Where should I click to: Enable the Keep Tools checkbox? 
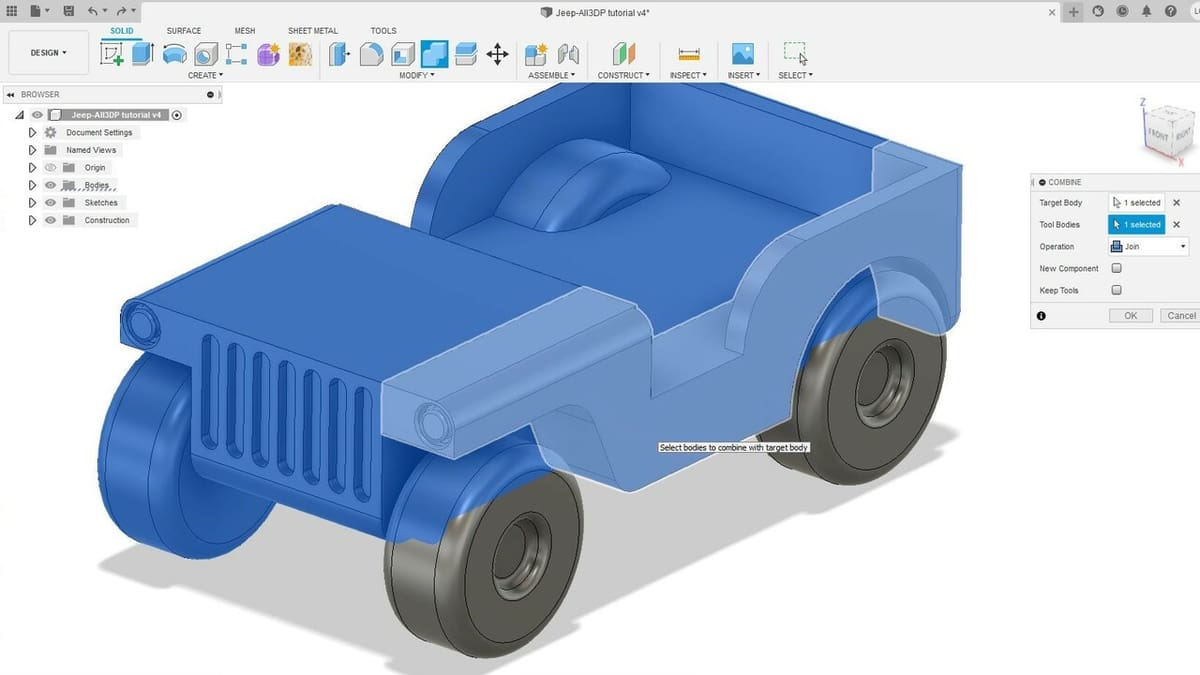pyautogui.click(x=1116, y=290)
